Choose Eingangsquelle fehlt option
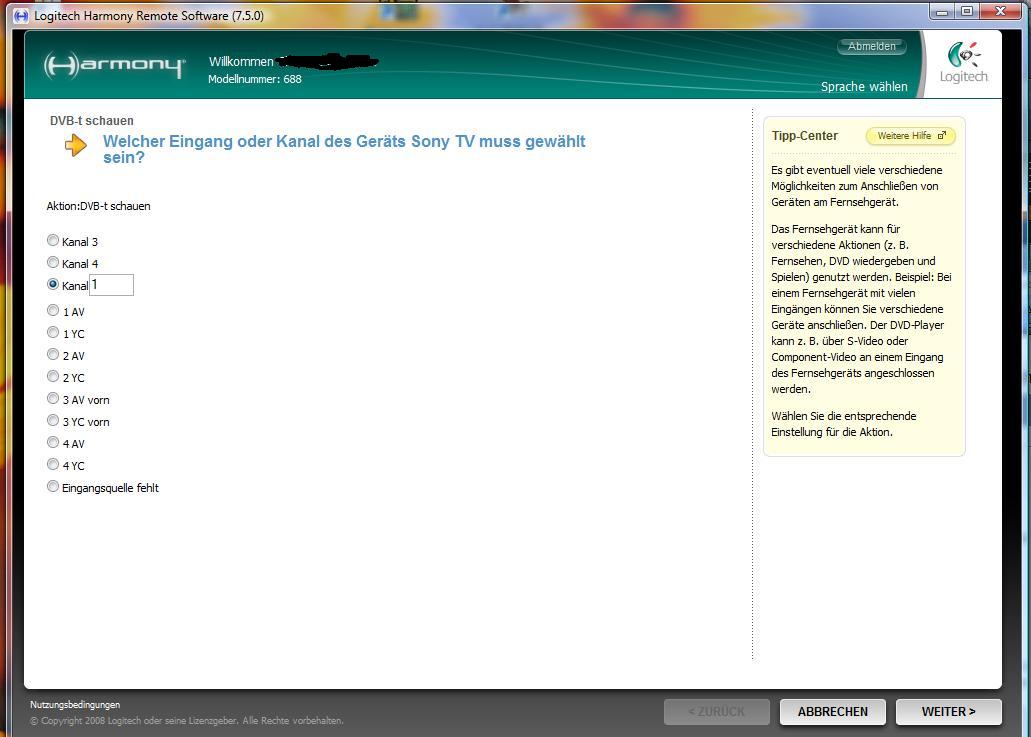1031x737 pixels. 53,487
